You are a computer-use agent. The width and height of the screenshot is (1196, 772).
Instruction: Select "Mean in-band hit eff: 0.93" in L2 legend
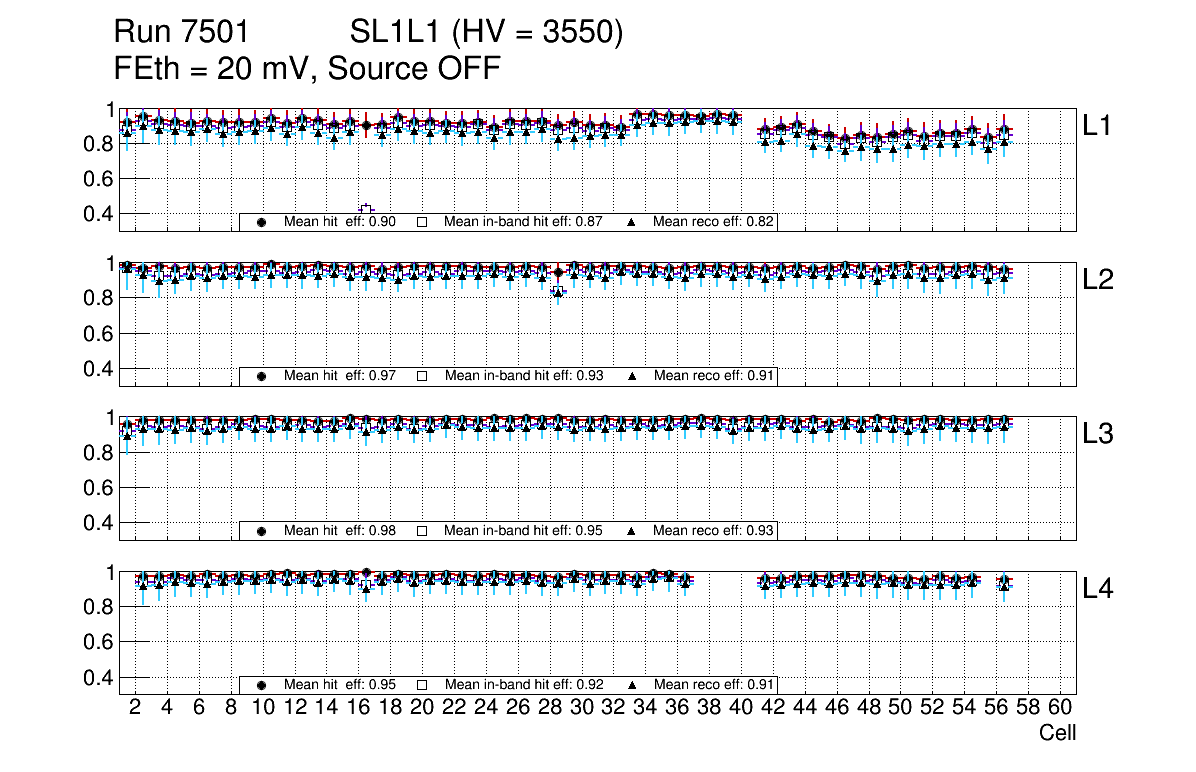coord(523,376)
